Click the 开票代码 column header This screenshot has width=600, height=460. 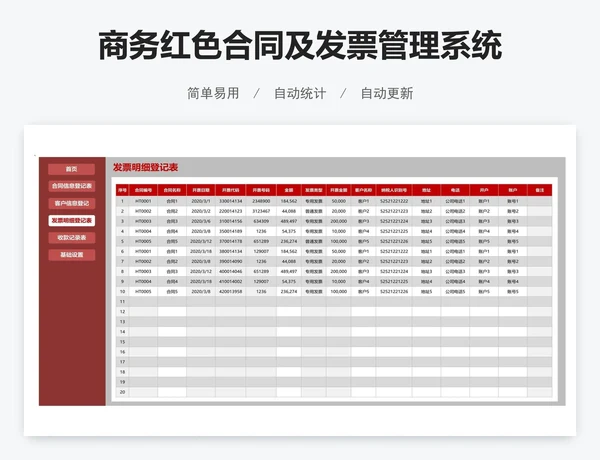tap(230, 190)
